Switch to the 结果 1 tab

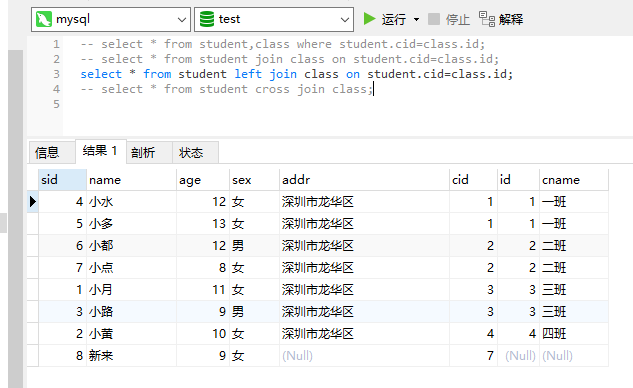[x=101, y=151]
